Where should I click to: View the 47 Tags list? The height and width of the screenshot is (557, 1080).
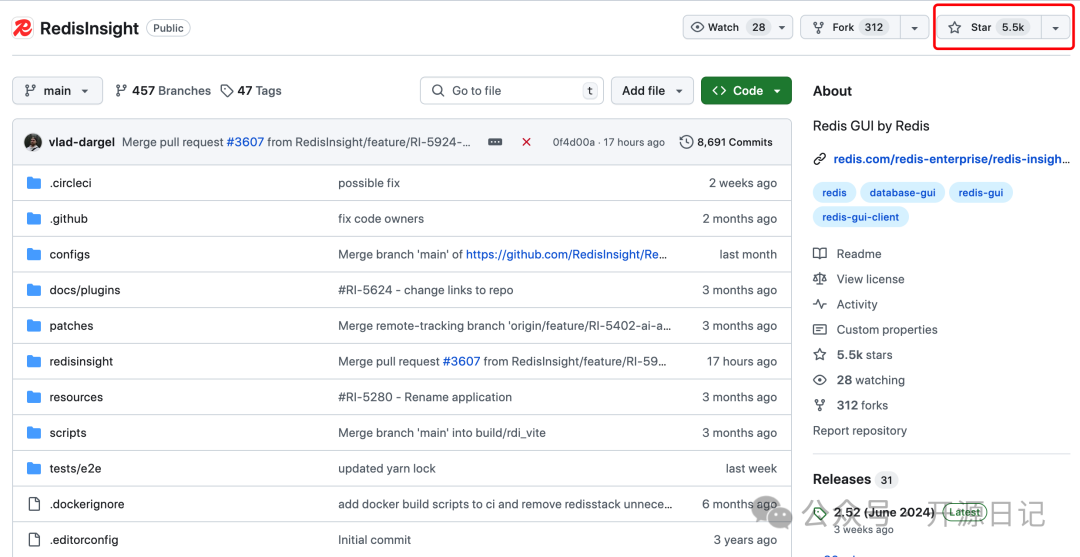click(251, 90)
